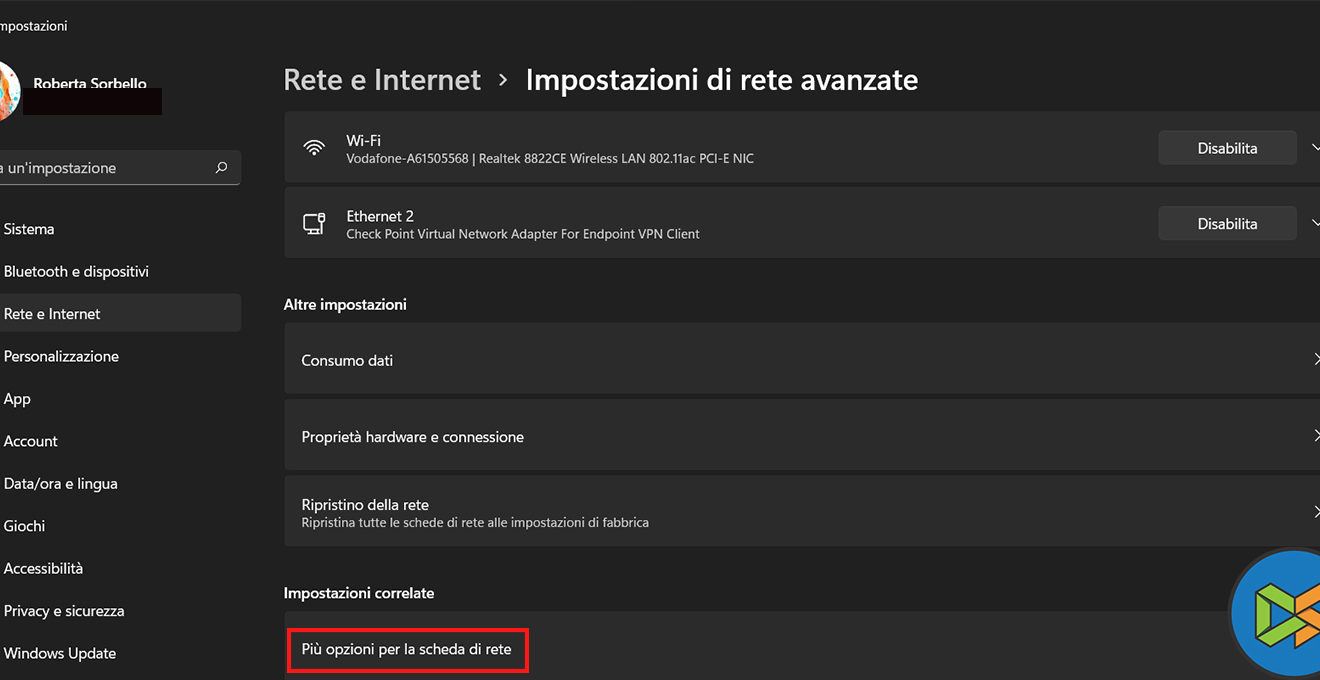Open Più opzioni per la scheda di rete

pyautogui.click(x=407, y=650)
